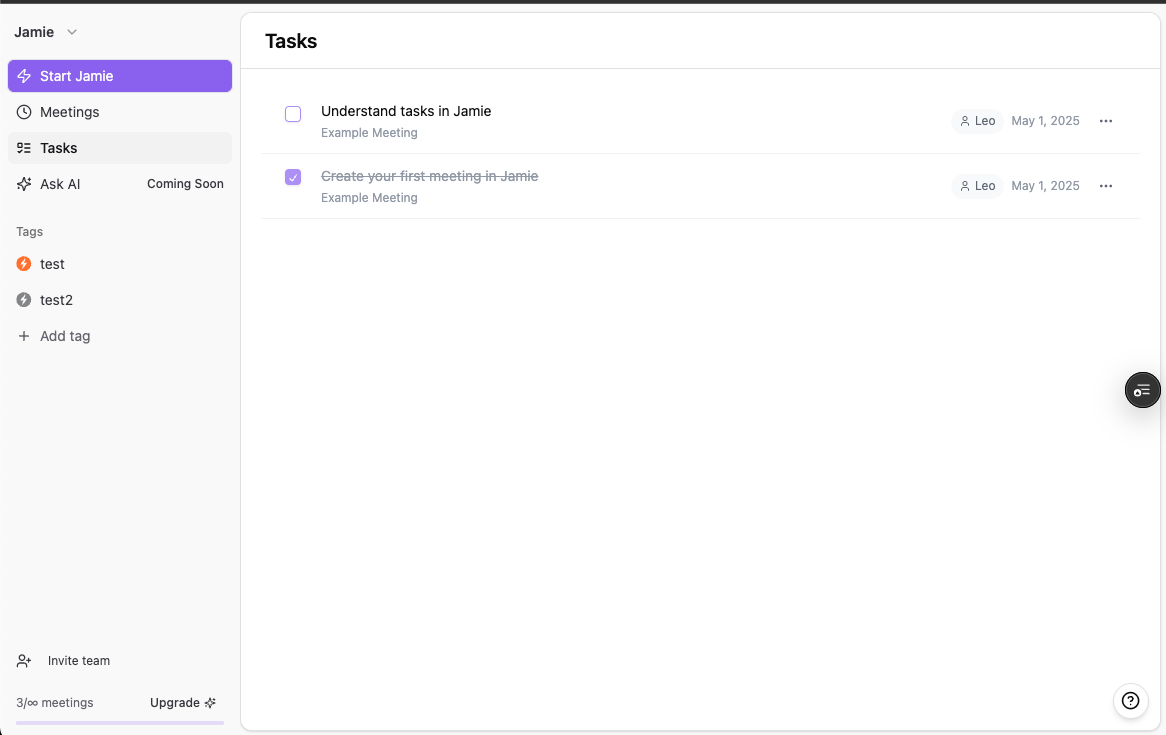This screenshot has width=1166, height=735.
Task: Click the sparkle icon beside Ask AI
Action: click(x=24, y=184)
